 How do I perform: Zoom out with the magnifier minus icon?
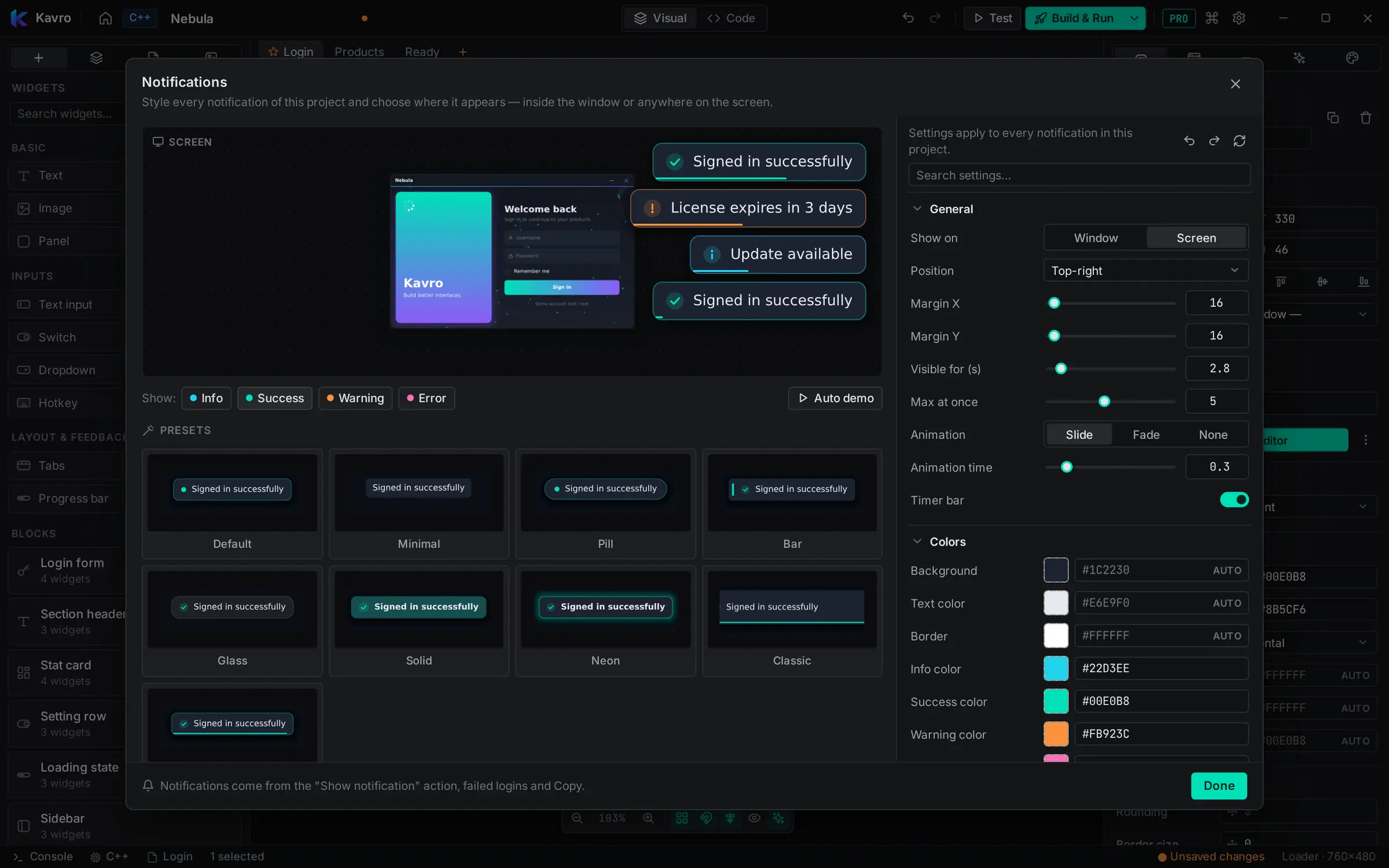[x=576, y=818]
